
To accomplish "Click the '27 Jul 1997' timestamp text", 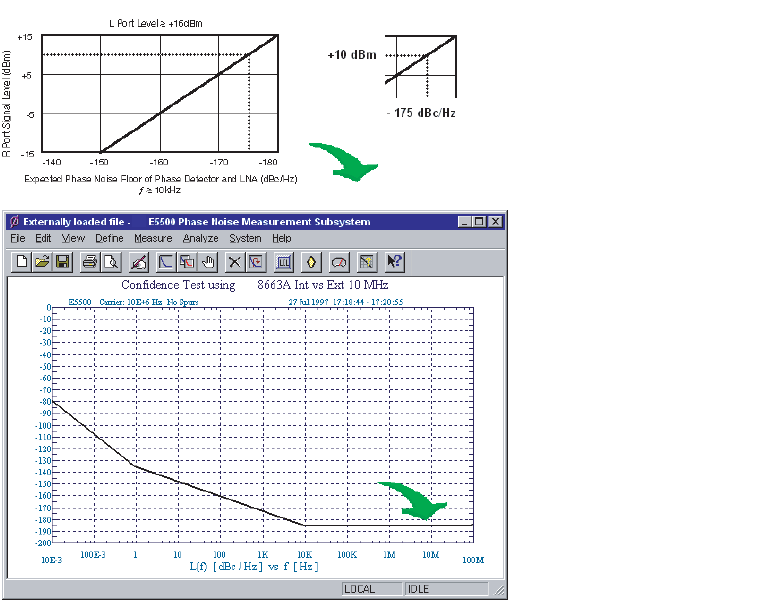I will click(x=310, y=302).
